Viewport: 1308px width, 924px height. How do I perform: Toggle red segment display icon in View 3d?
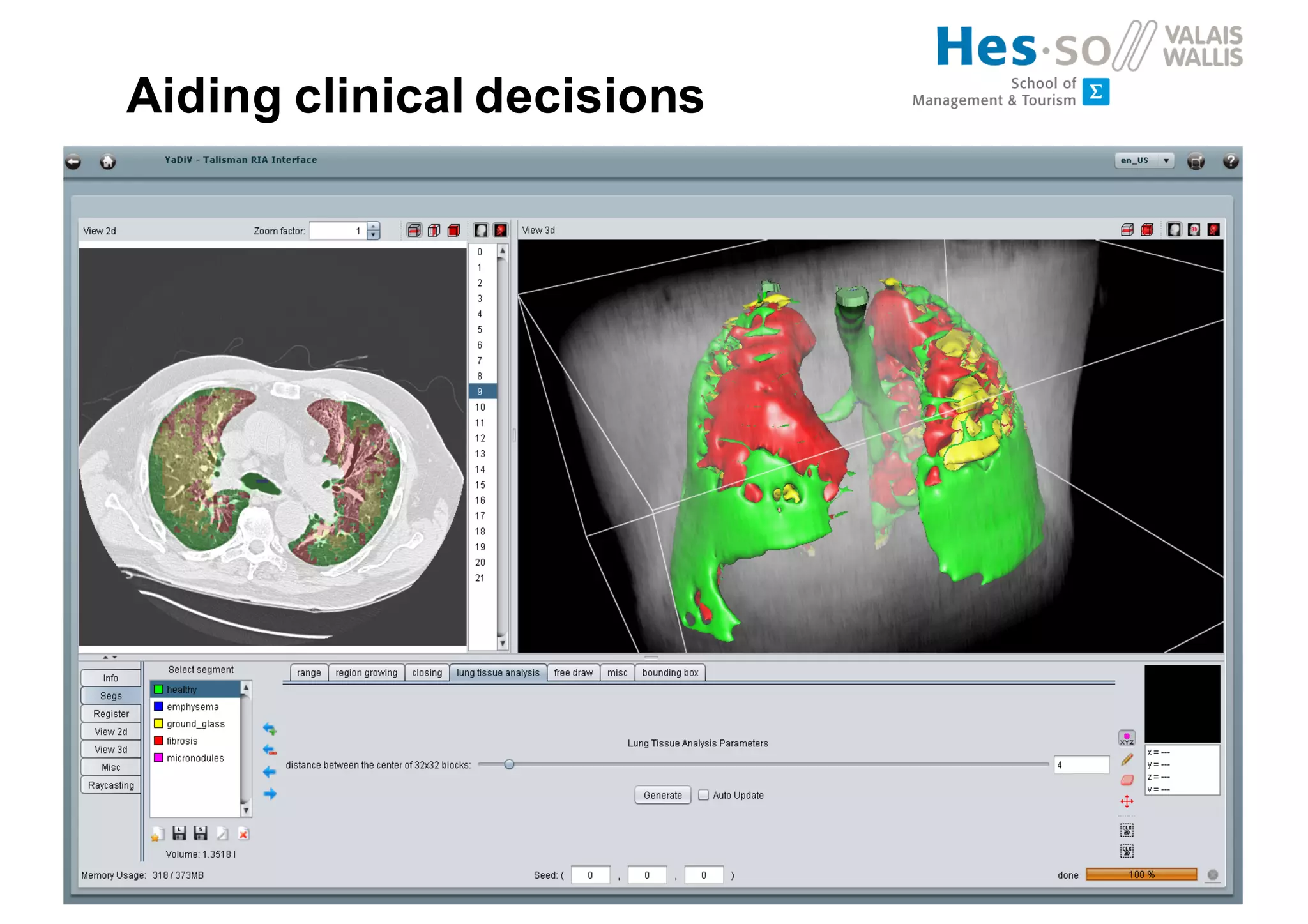(1213, 229)
